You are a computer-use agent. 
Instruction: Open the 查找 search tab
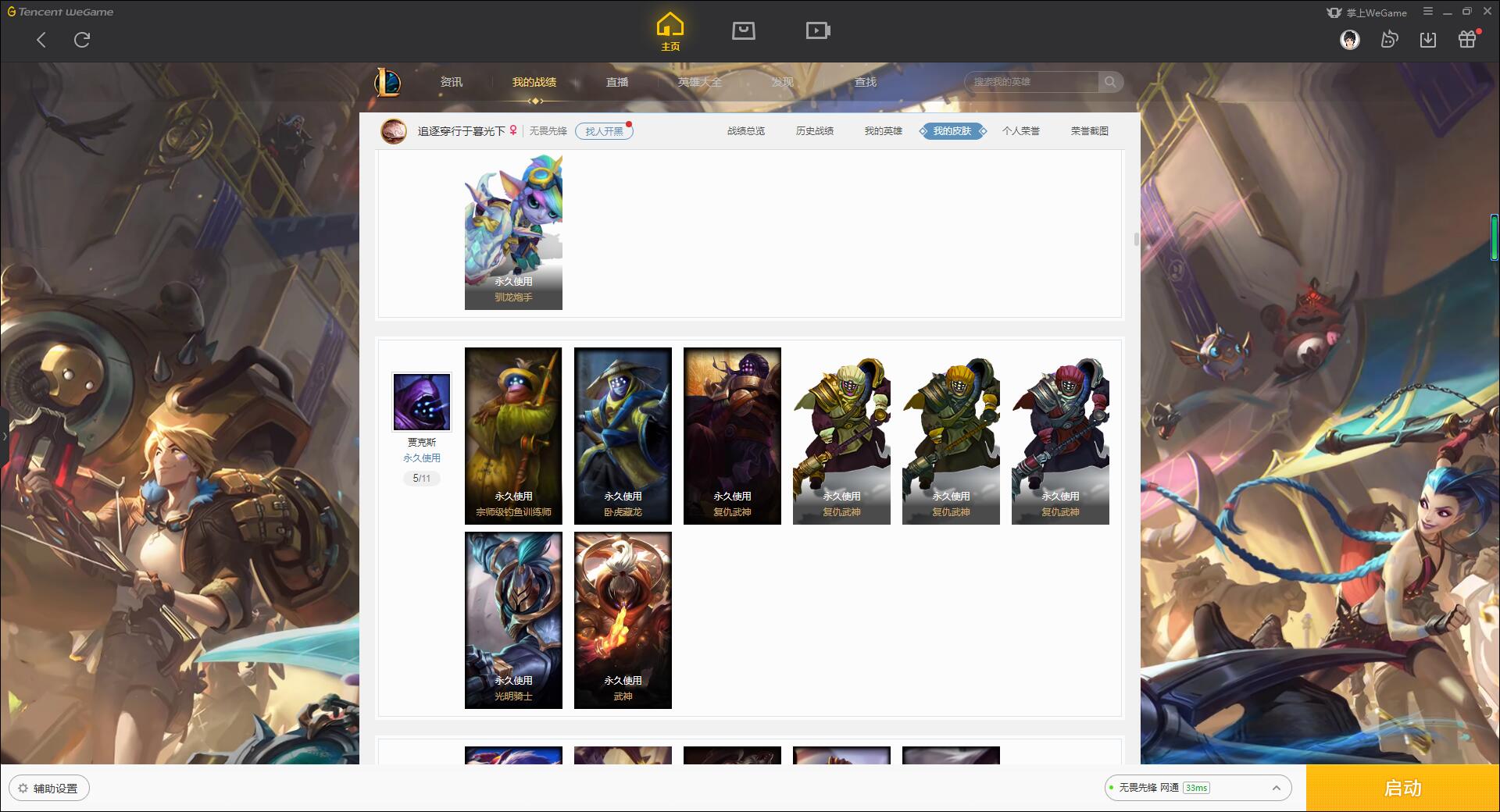(866, 82)
